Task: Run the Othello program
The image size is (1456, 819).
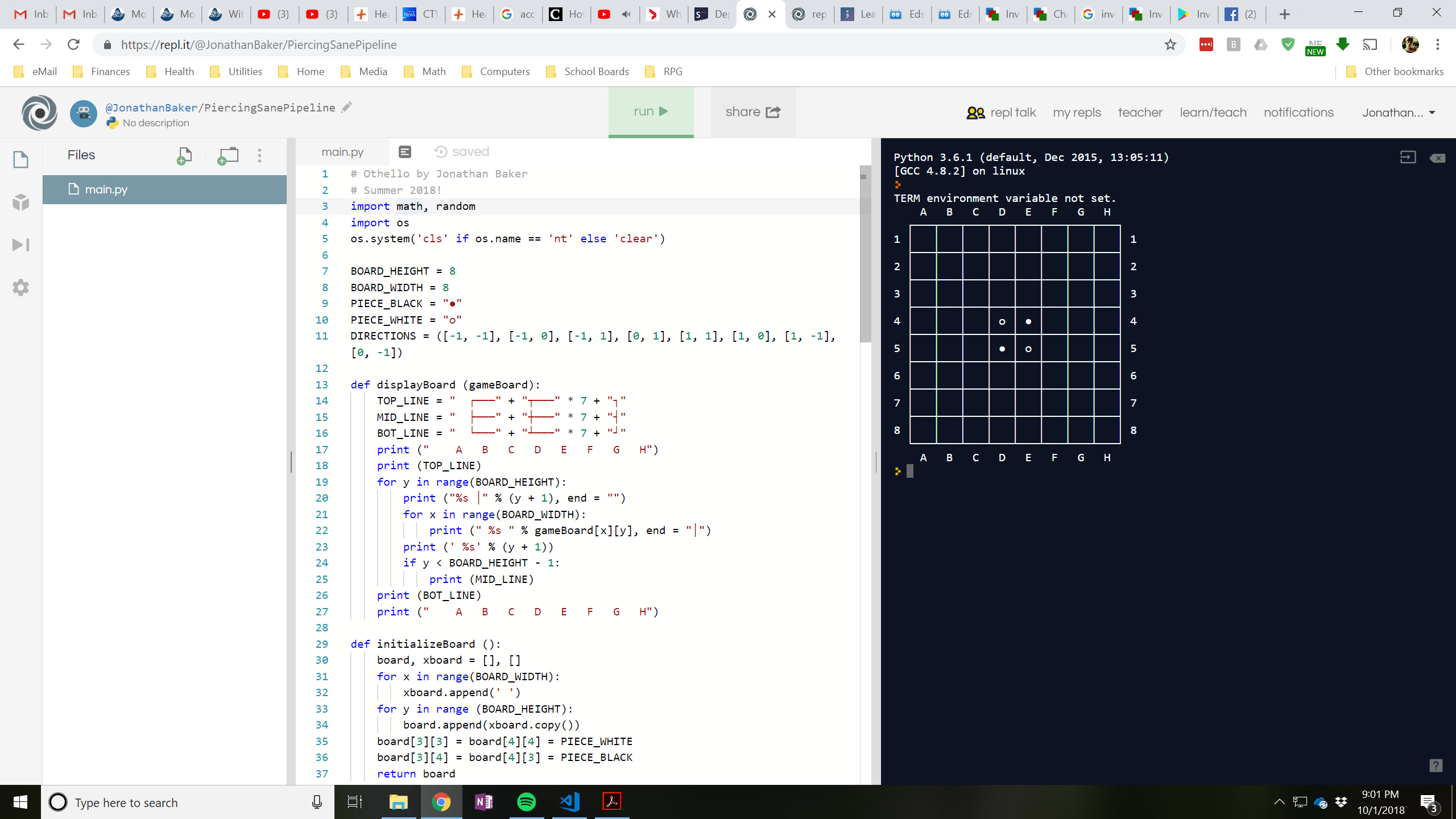Action: 650,111
